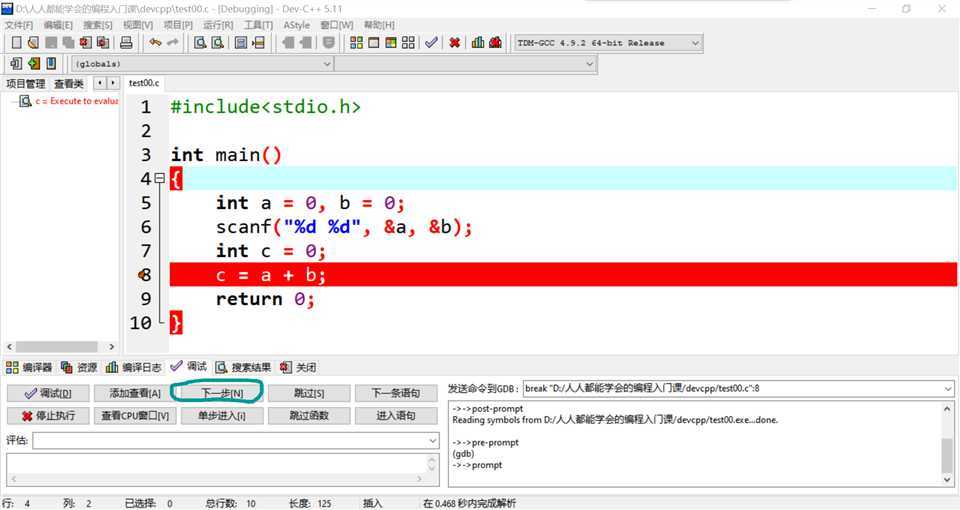Toggle the breakpoint marker on line 8

tap(144, 275)
